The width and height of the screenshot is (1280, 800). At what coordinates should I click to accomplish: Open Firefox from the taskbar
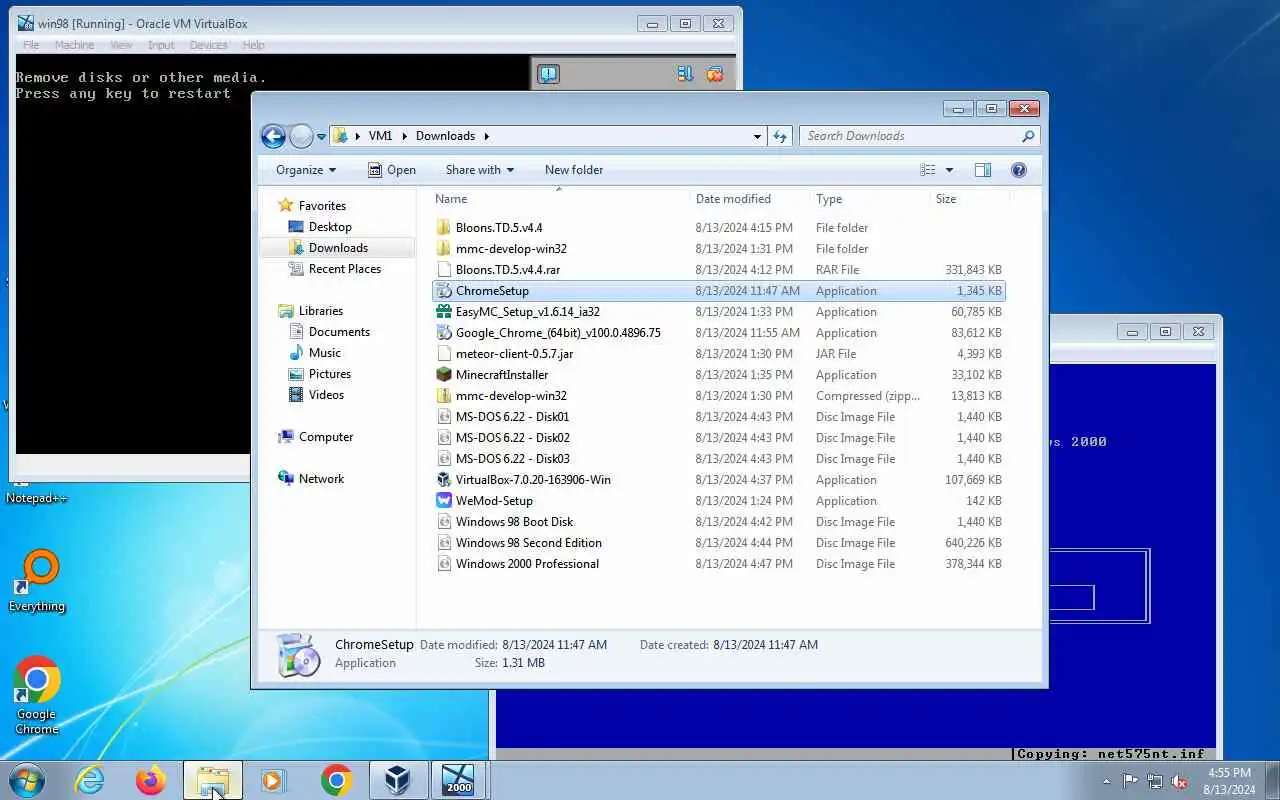[x=151, y=780]
